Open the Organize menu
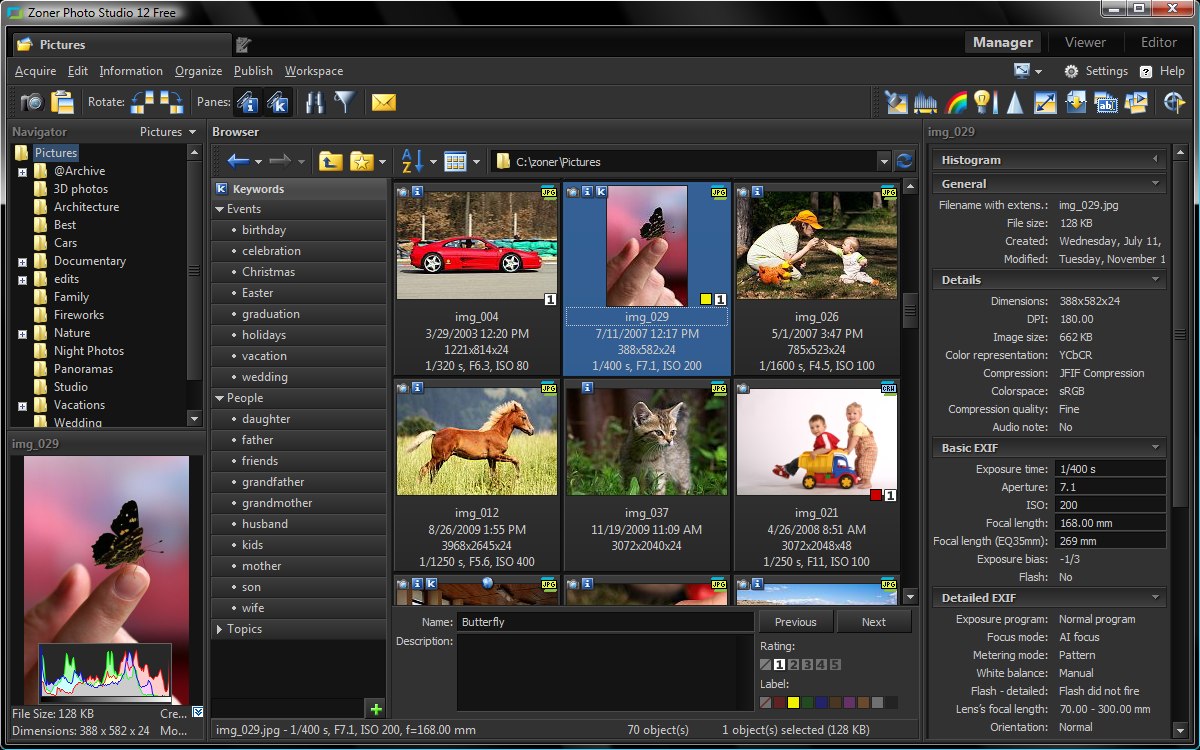The width and height of the screenshot is (1200, 750). [198, 71]
